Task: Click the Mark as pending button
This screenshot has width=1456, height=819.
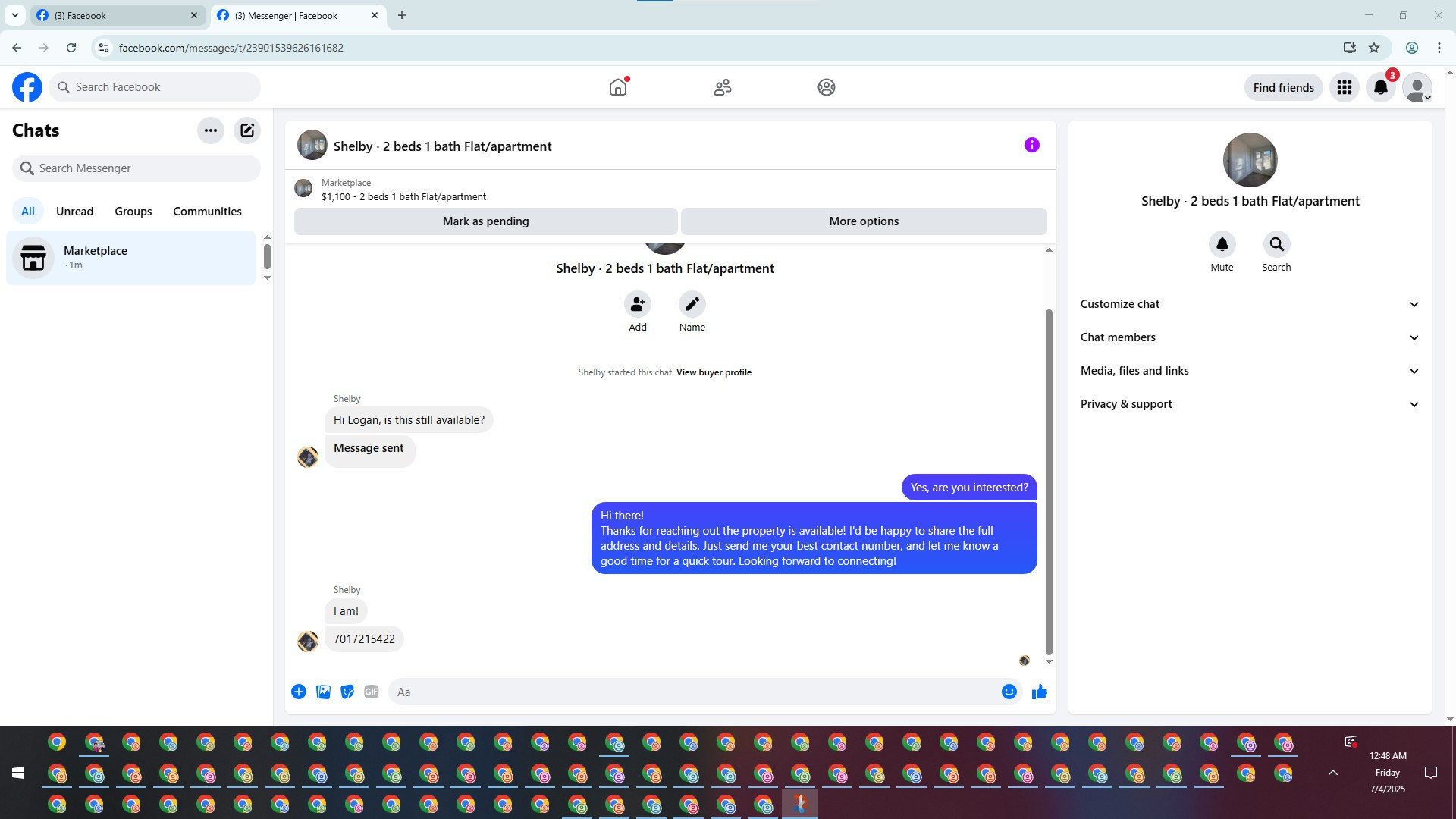Action: point(485,221)
